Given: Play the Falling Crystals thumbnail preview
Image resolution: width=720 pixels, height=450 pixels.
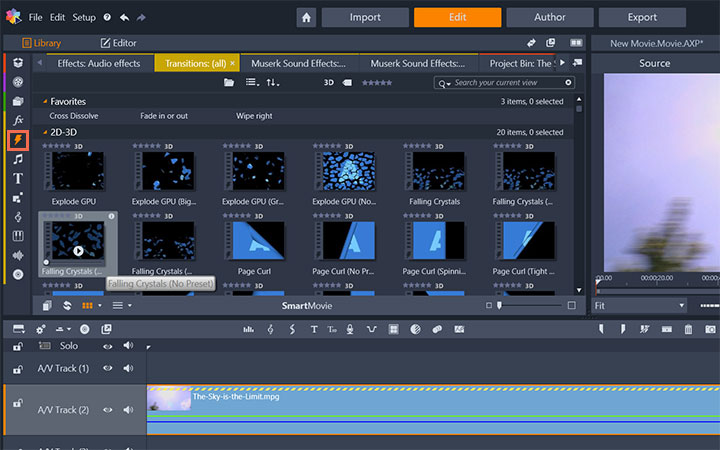Looking at the screenshot, I should tap(78, 251).
